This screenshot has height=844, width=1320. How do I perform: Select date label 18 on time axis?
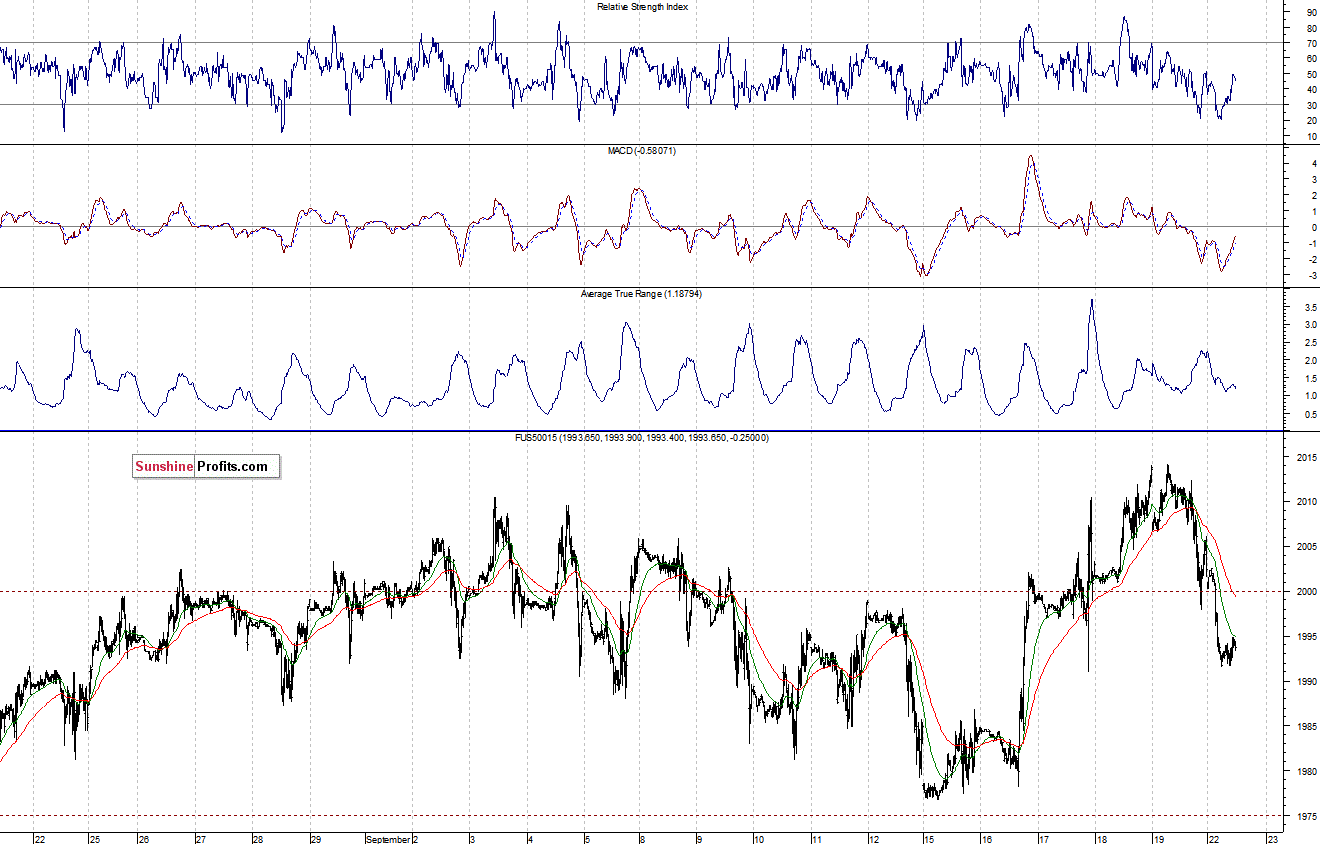(x=1100, y=839)
